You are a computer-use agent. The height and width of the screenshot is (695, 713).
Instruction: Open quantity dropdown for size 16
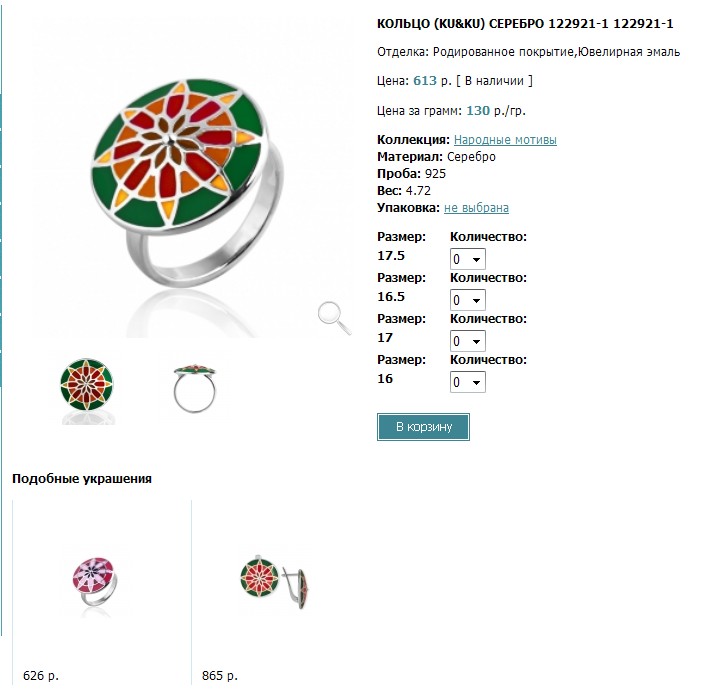tap(468, 382)
